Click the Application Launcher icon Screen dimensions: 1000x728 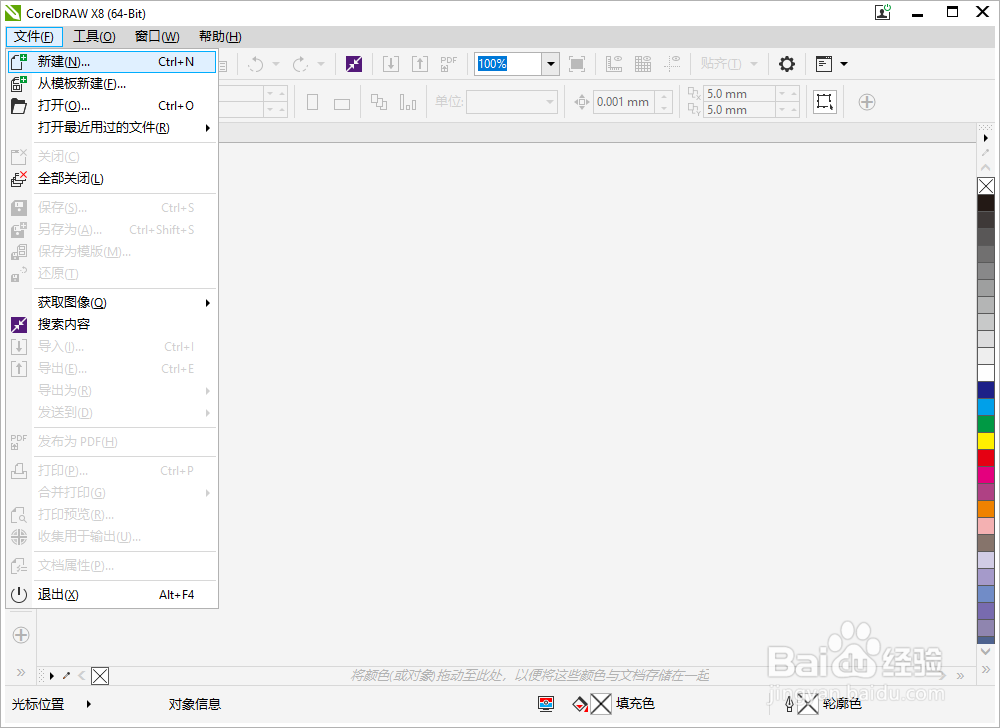coord(824,64)
